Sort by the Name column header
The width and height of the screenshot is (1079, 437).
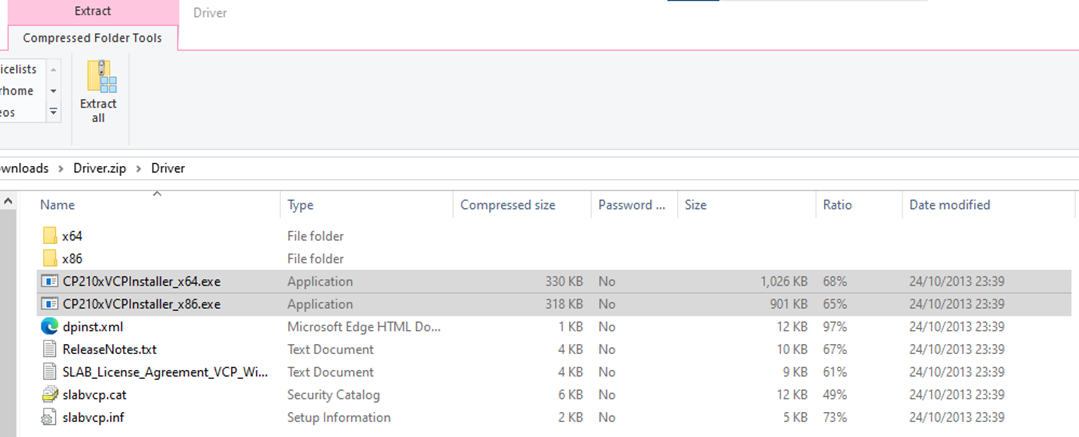(x=57, y=204)
